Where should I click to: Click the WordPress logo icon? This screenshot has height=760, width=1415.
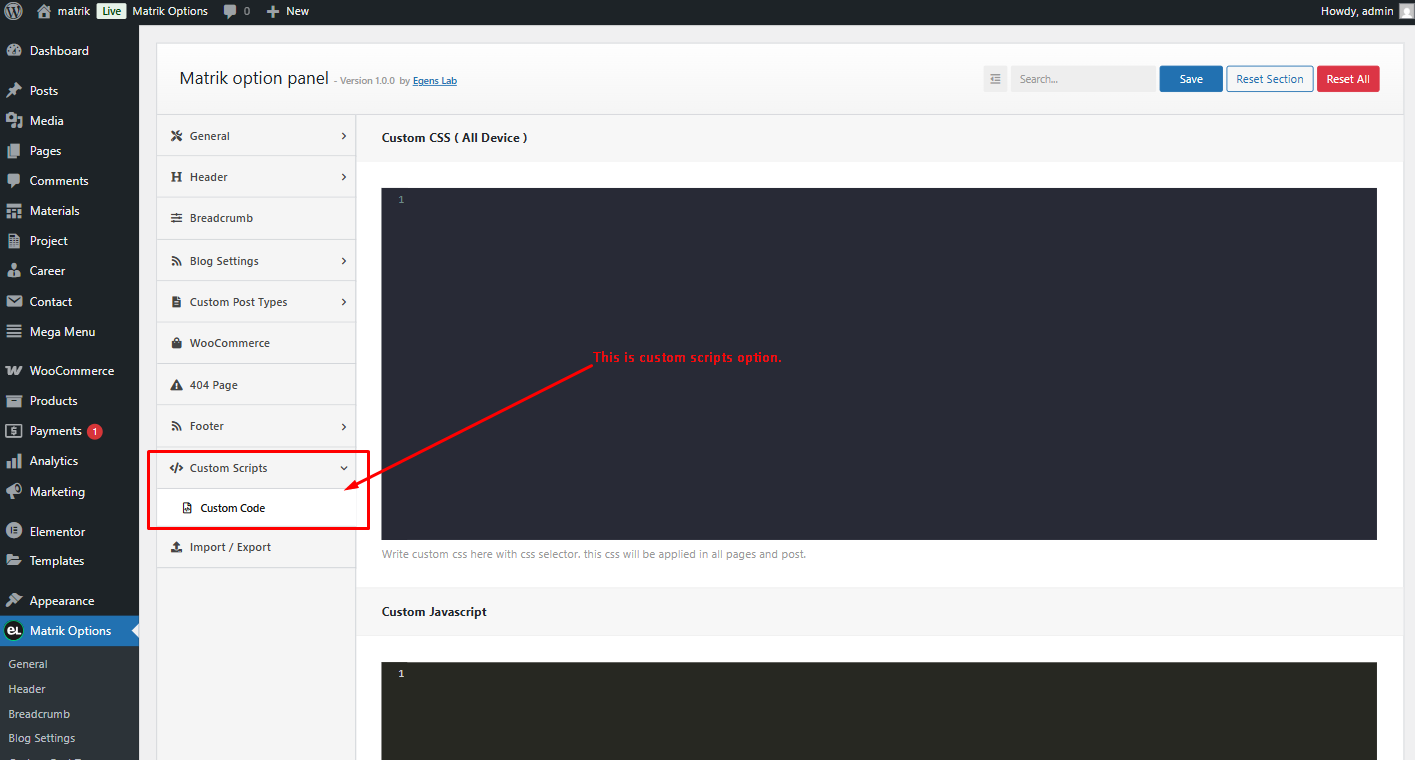13,11
